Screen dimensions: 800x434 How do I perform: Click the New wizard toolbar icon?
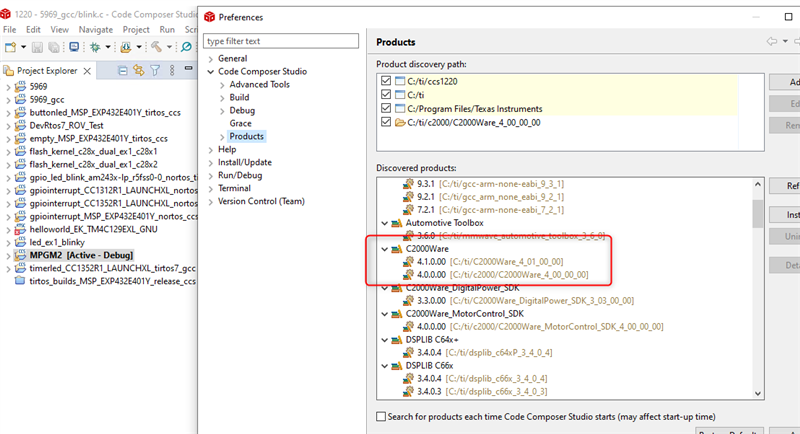(x=10, y=47)
